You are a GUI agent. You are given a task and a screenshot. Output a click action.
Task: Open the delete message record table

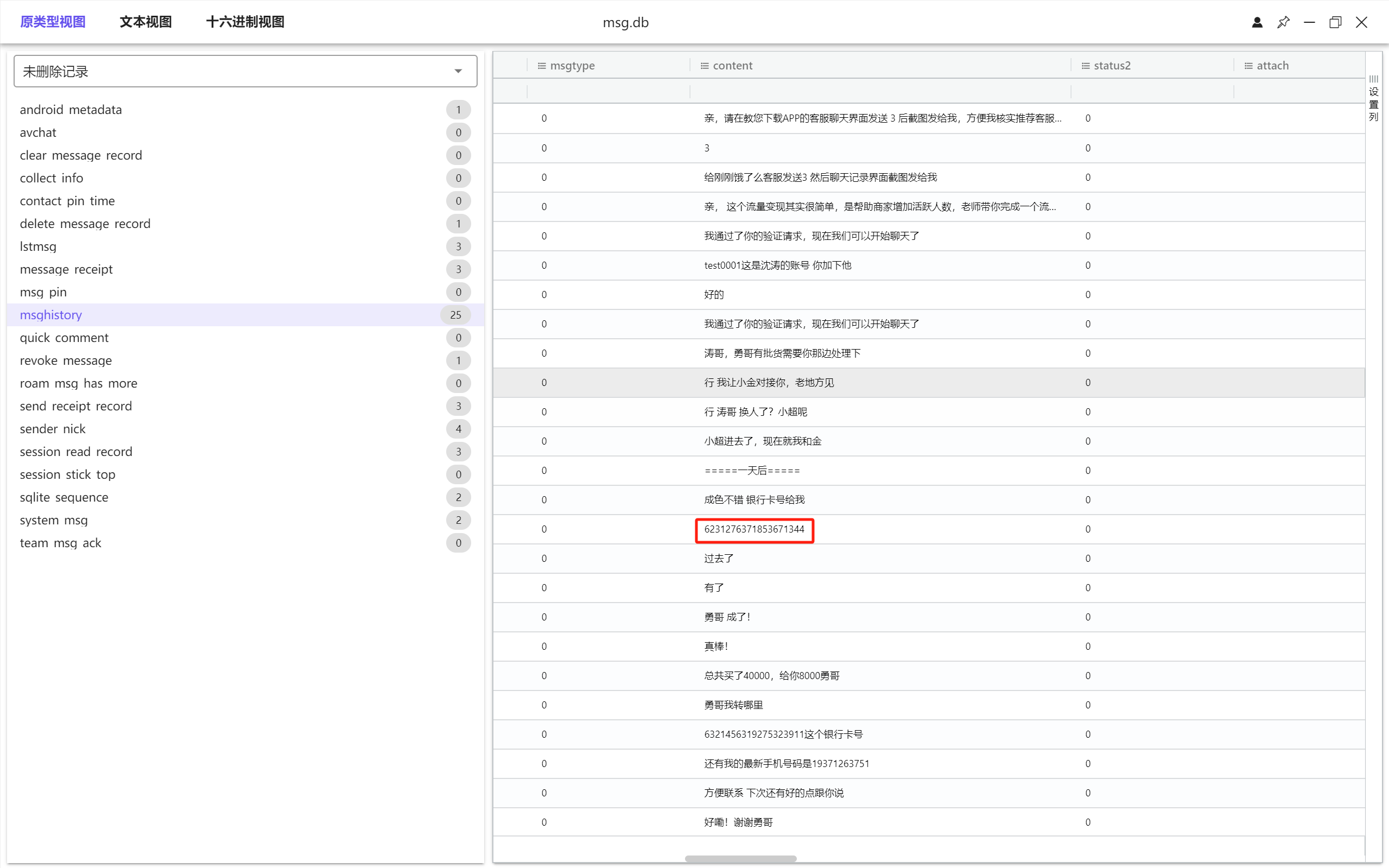85,223
